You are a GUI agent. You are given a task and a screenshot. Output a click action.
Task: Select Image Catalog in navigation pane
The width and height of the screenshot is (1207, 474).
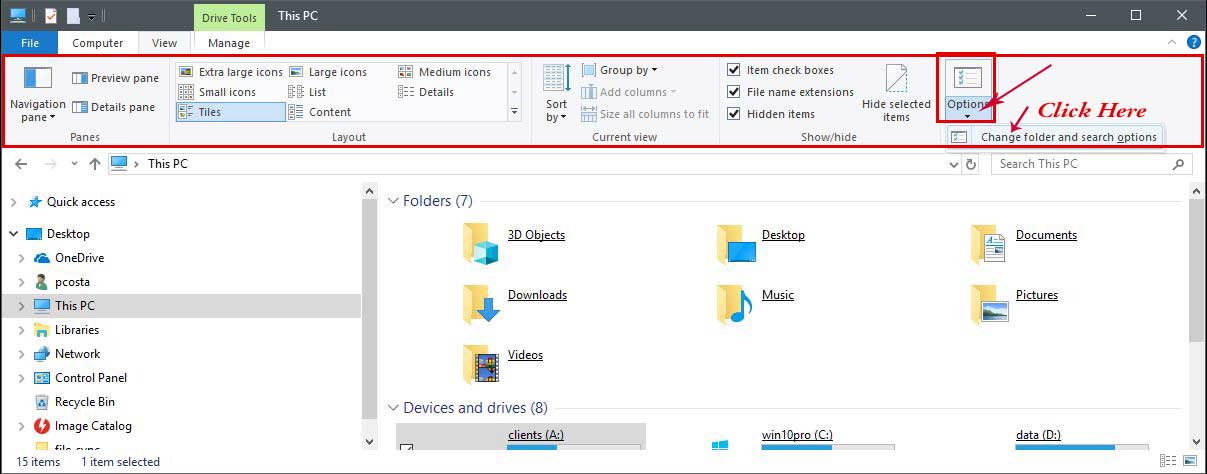[93, 426]
